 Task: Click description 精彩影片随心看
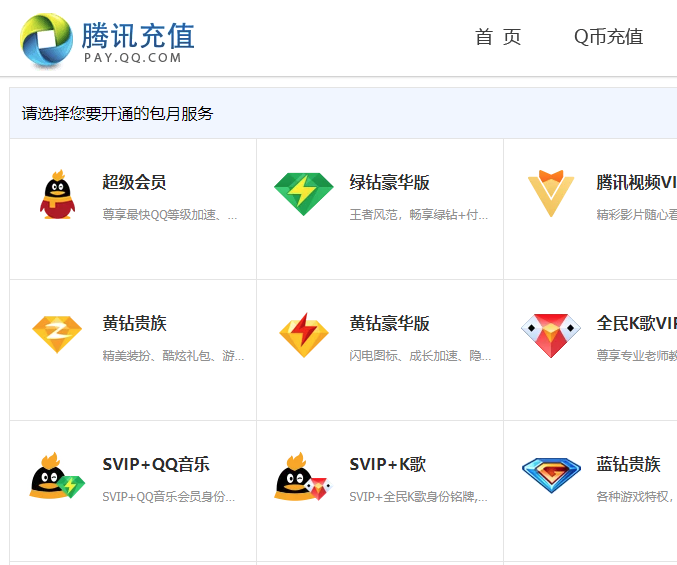[636, 215]
